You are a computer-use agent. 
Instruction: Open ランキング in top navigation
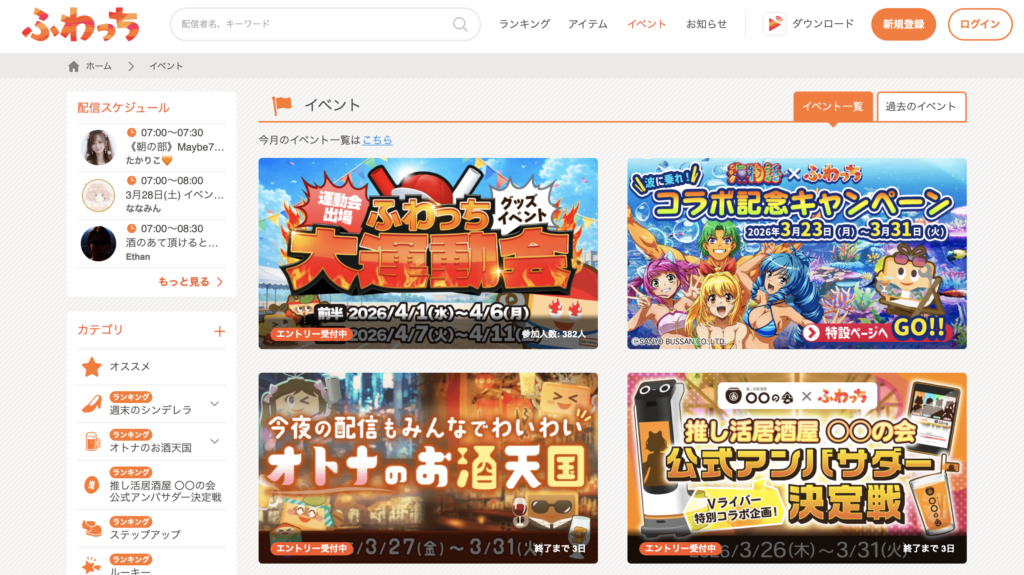(x=524, y=24)
